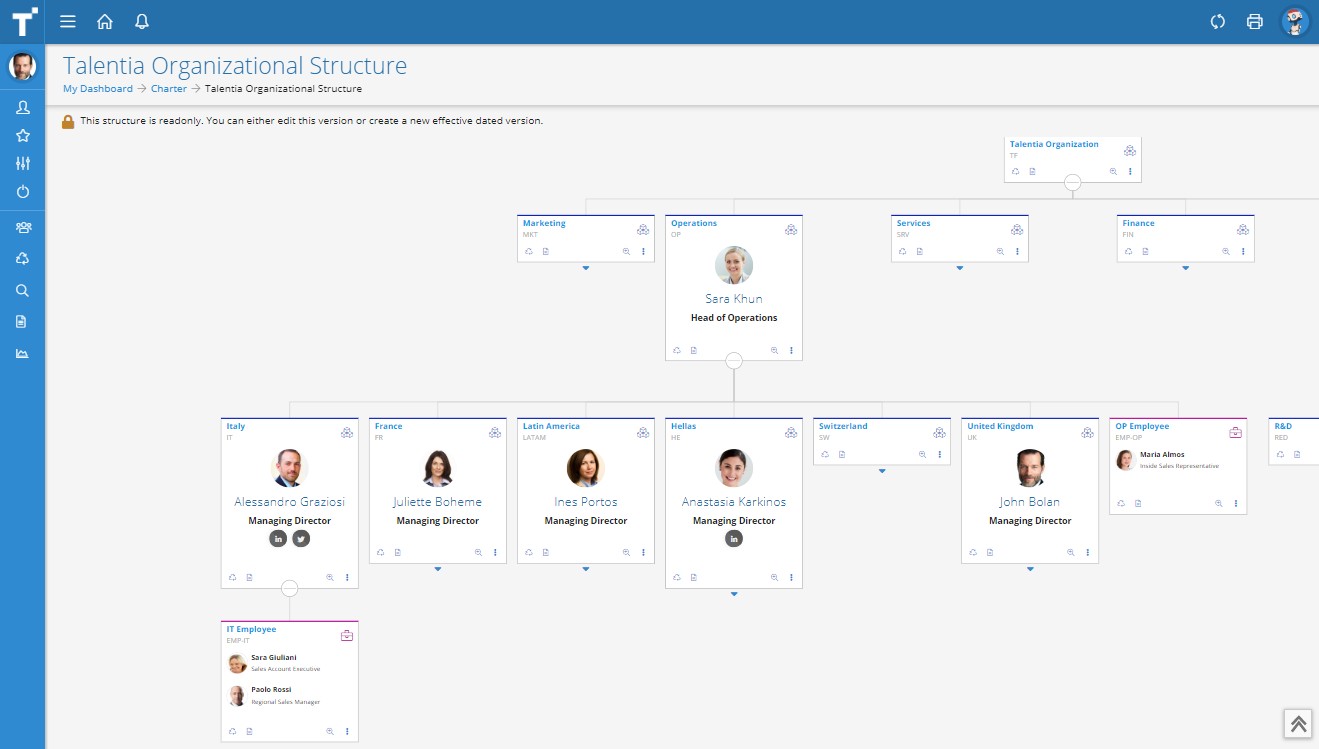
Task: Select John Bolan's profile photo
Action: (1030, 468)
